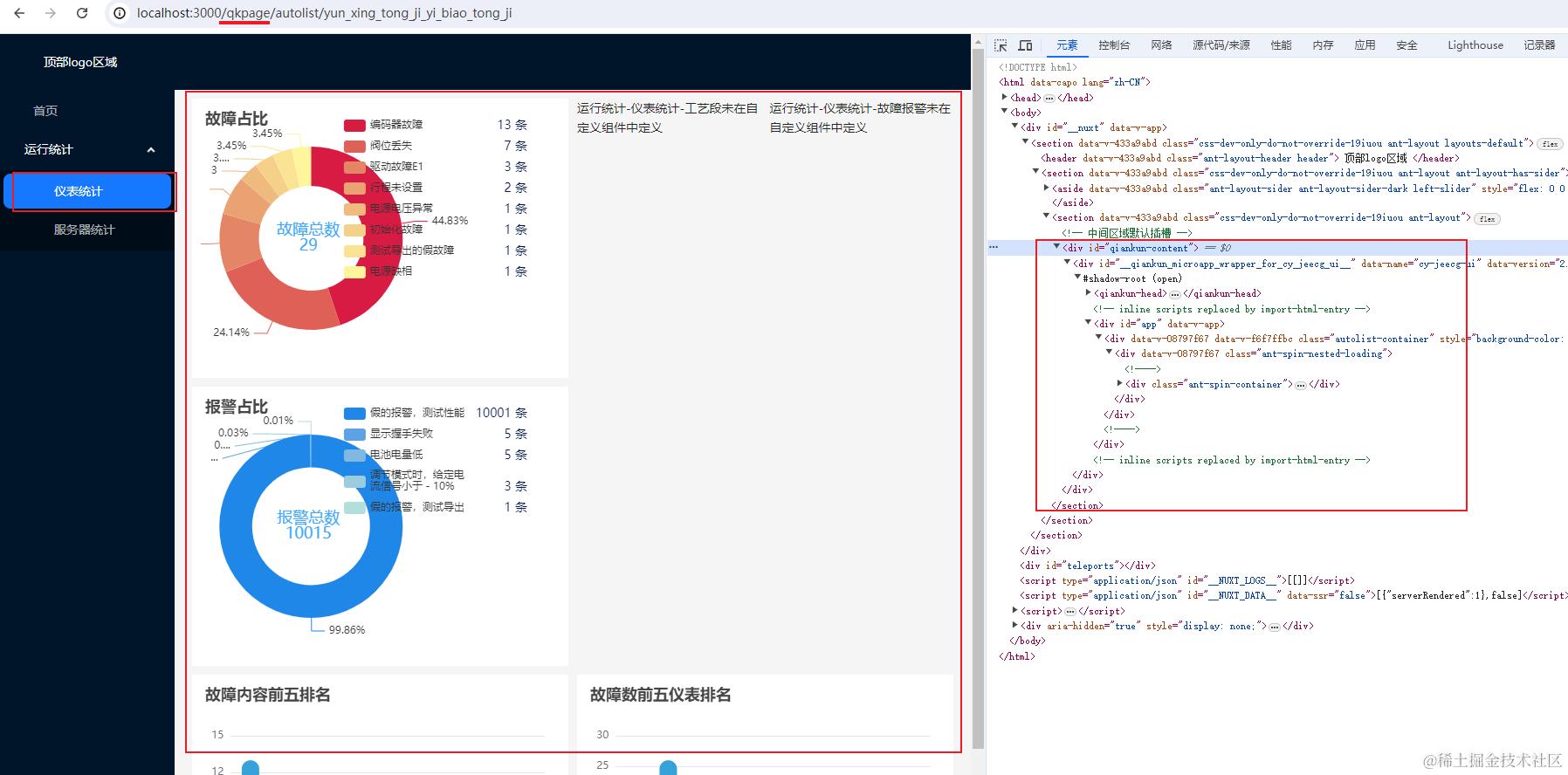Select the script id="__NUXT_DATA__" DOM row

[x=1294, y=595]
